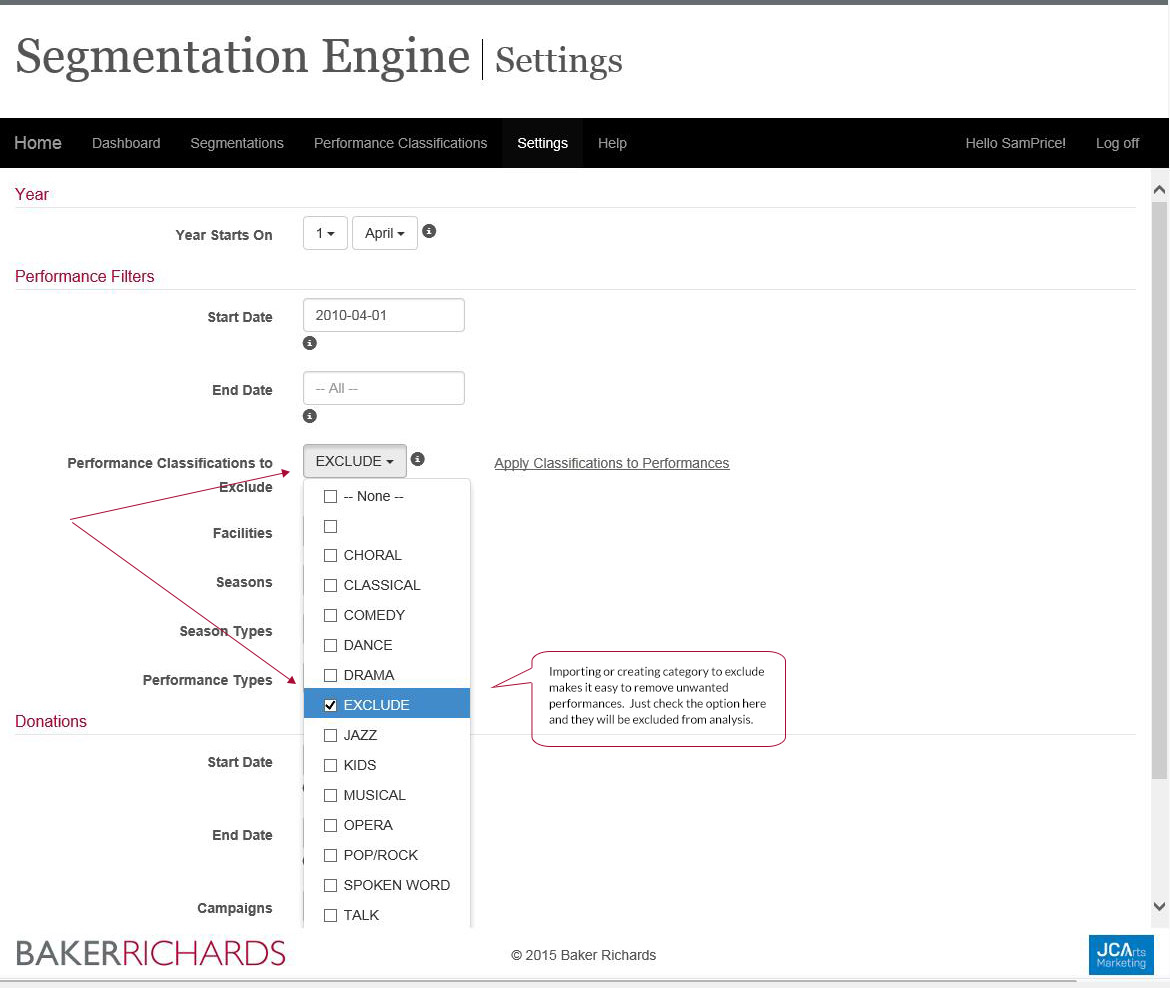This screenshot has height=990, width=1170.
Task: Uncheck the EXCLUDE classification checkbox
Action: tap(331, 705)
